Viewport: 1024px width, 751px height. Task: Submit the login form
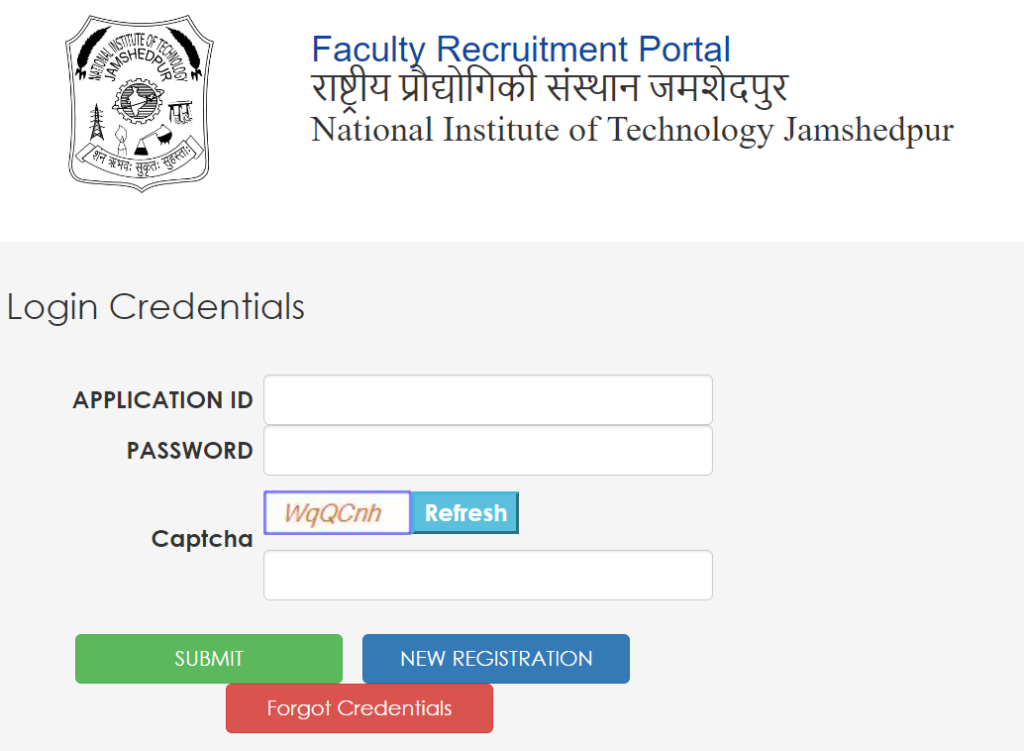pyautogui.click(x=208, y=658)
